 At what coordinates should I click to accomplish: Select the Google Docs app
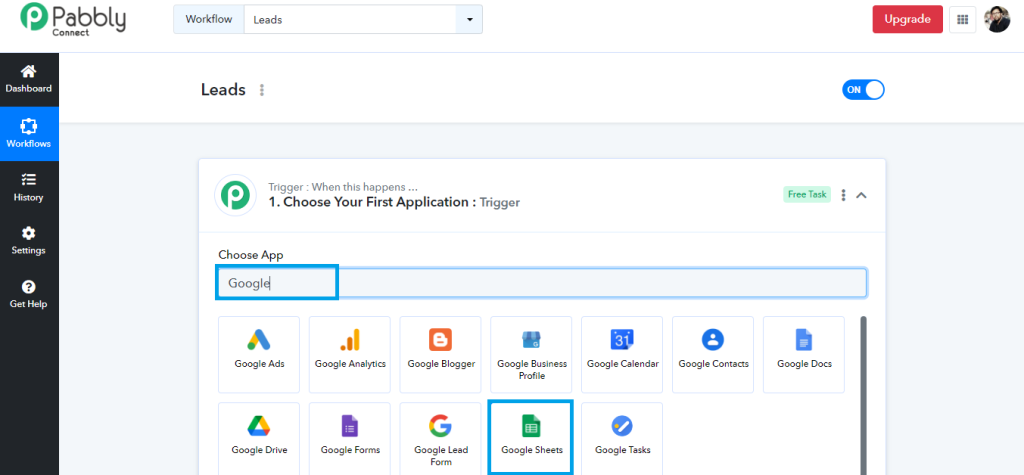pyautogui.click(x=804, y=355)
